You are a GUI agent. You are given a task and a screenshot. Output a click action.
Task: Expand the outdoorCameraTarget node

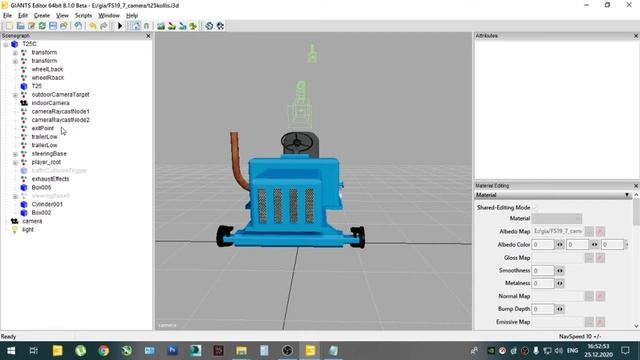[x=15, y=95]
